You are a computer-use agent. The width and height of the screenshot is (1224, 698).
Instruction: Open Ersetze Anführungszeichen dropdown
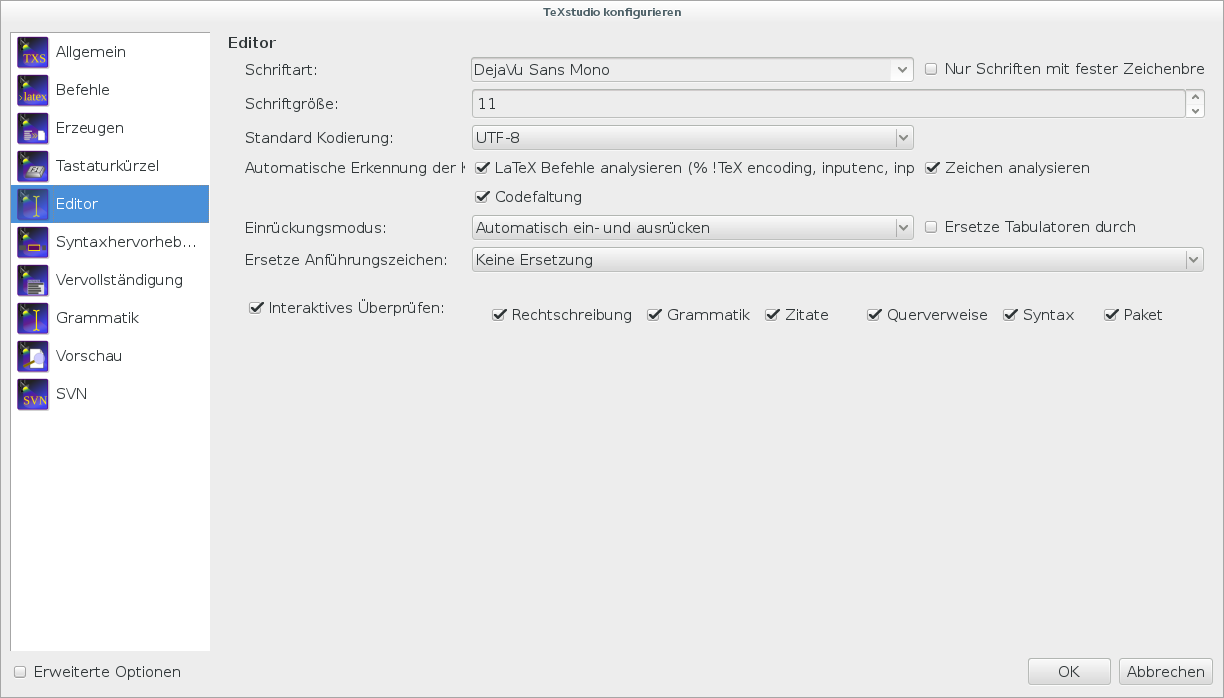(x=837, y=260)
